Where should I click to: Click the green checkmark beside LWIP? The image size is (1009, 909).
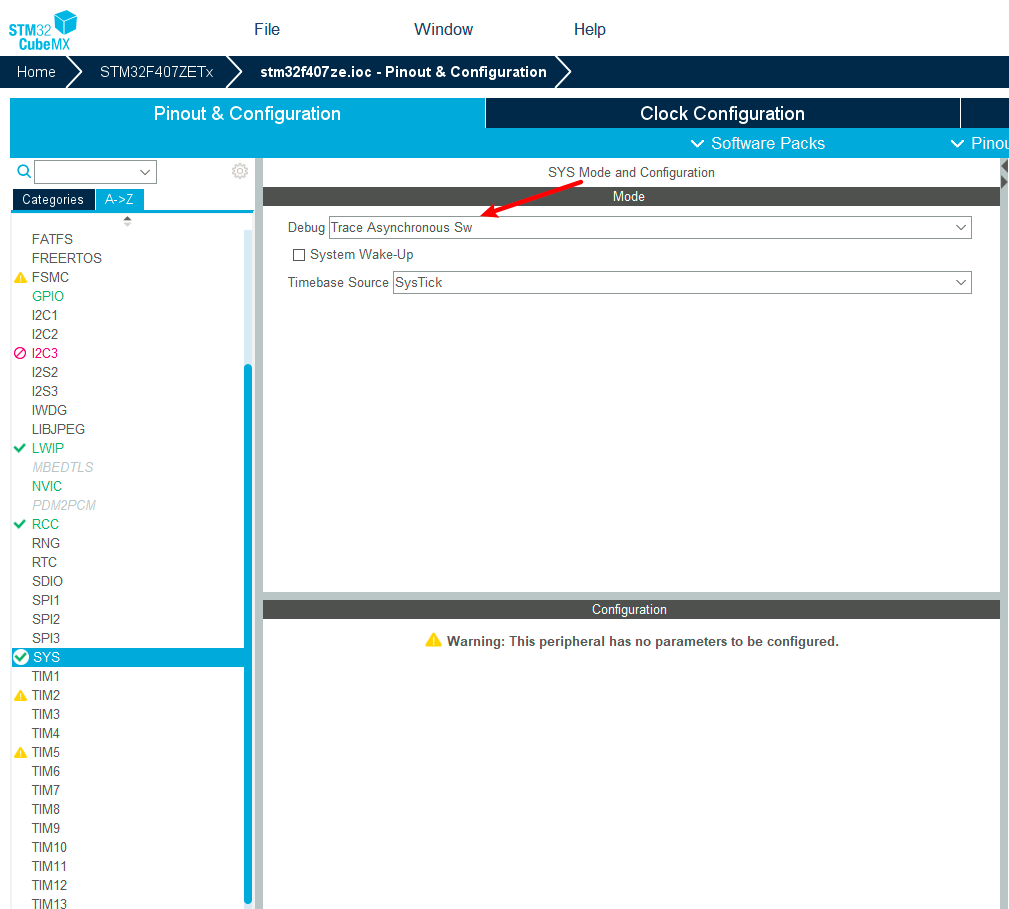pos(21,448)
